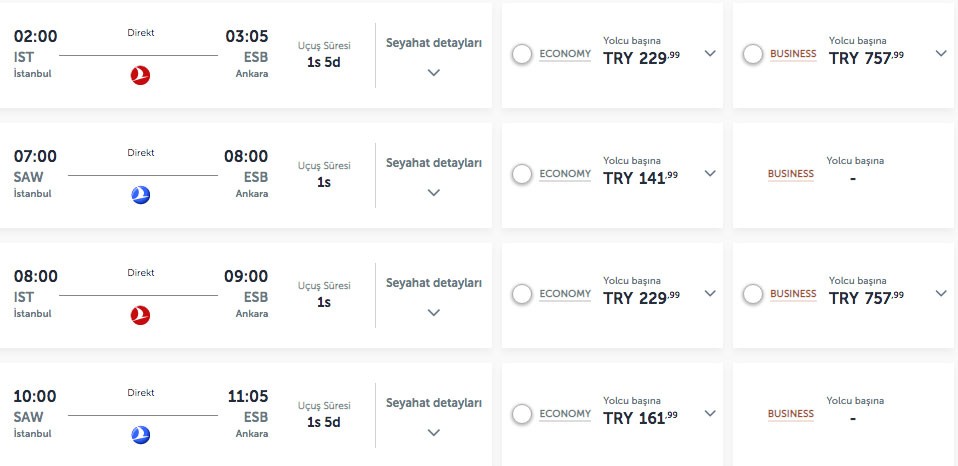Expand Economy TRY 229 chevron on 02:00 flight

point(710,54)
